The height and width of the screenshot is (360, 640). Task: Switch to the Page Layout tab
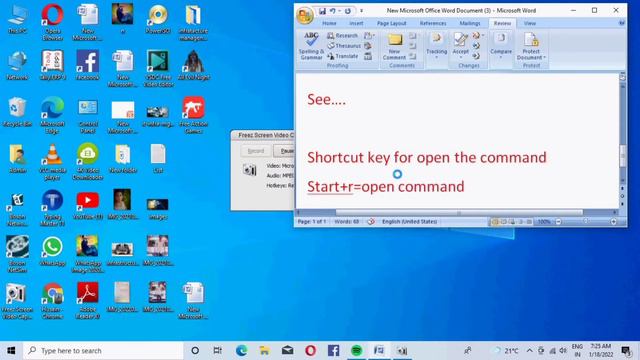391,23
